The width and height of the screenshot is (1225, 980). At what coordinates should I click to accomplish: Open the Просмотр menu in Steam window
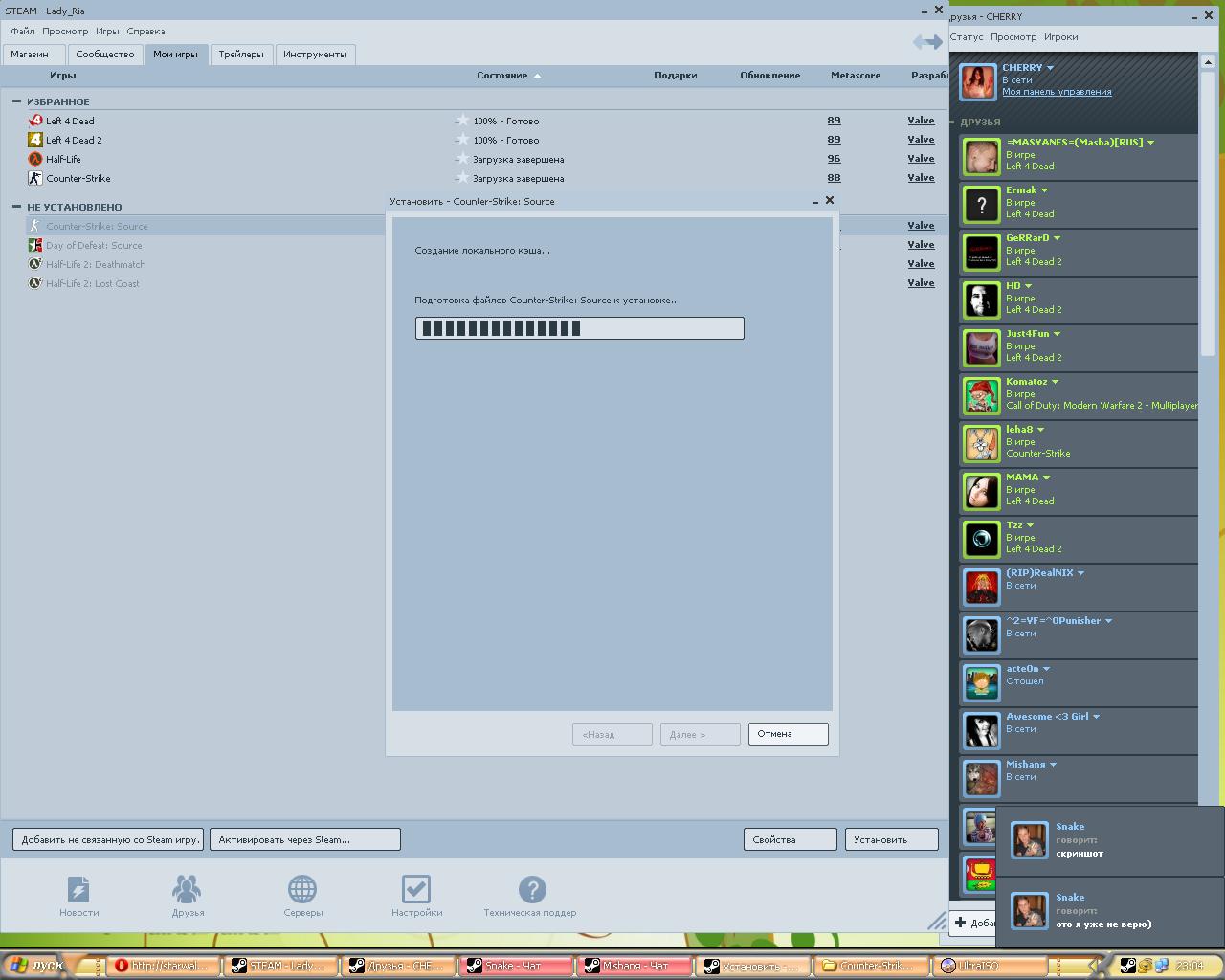click(65, 32)
